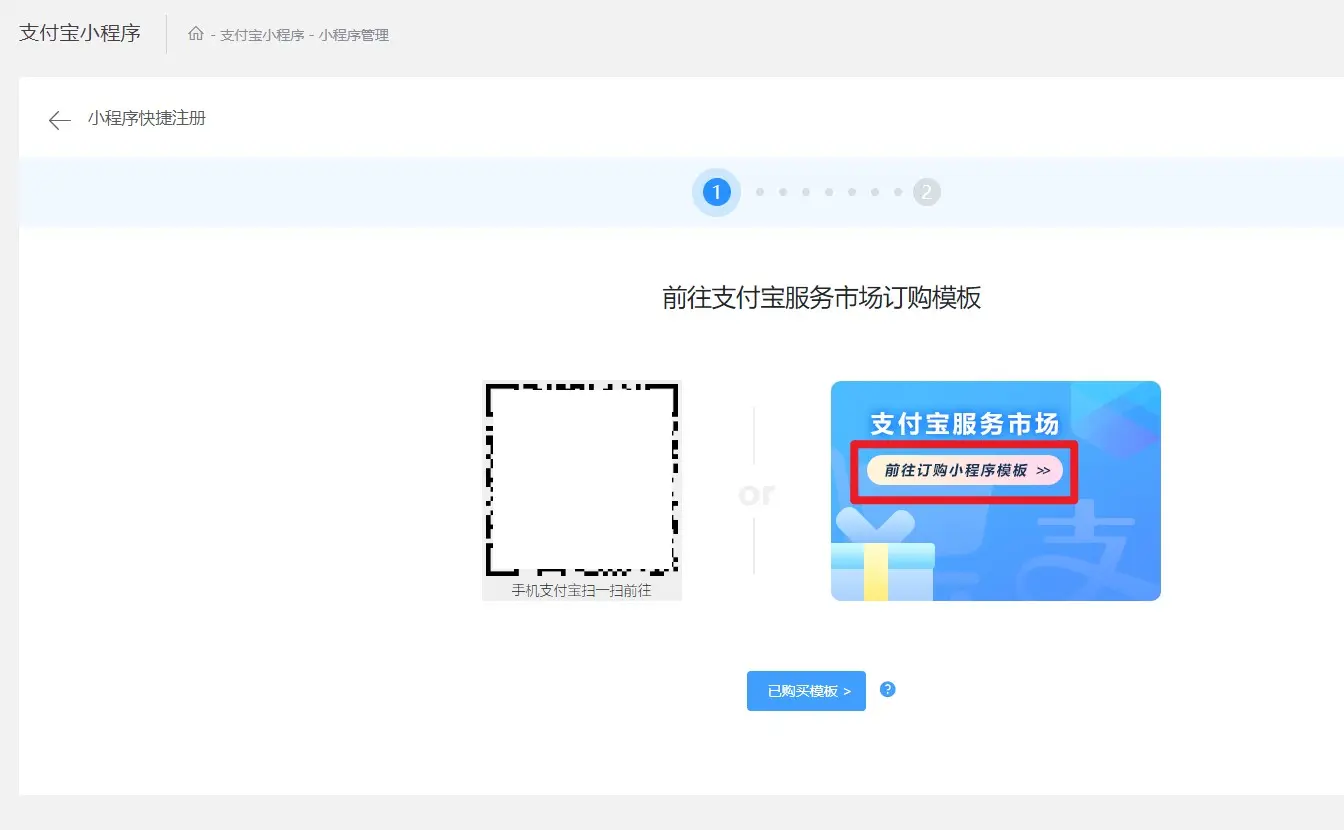This screenshot has width=1344, height=830.
Task: Click the 支付宝小程序 title at top left
Action: pyautogui.click(x=80, y=33)
